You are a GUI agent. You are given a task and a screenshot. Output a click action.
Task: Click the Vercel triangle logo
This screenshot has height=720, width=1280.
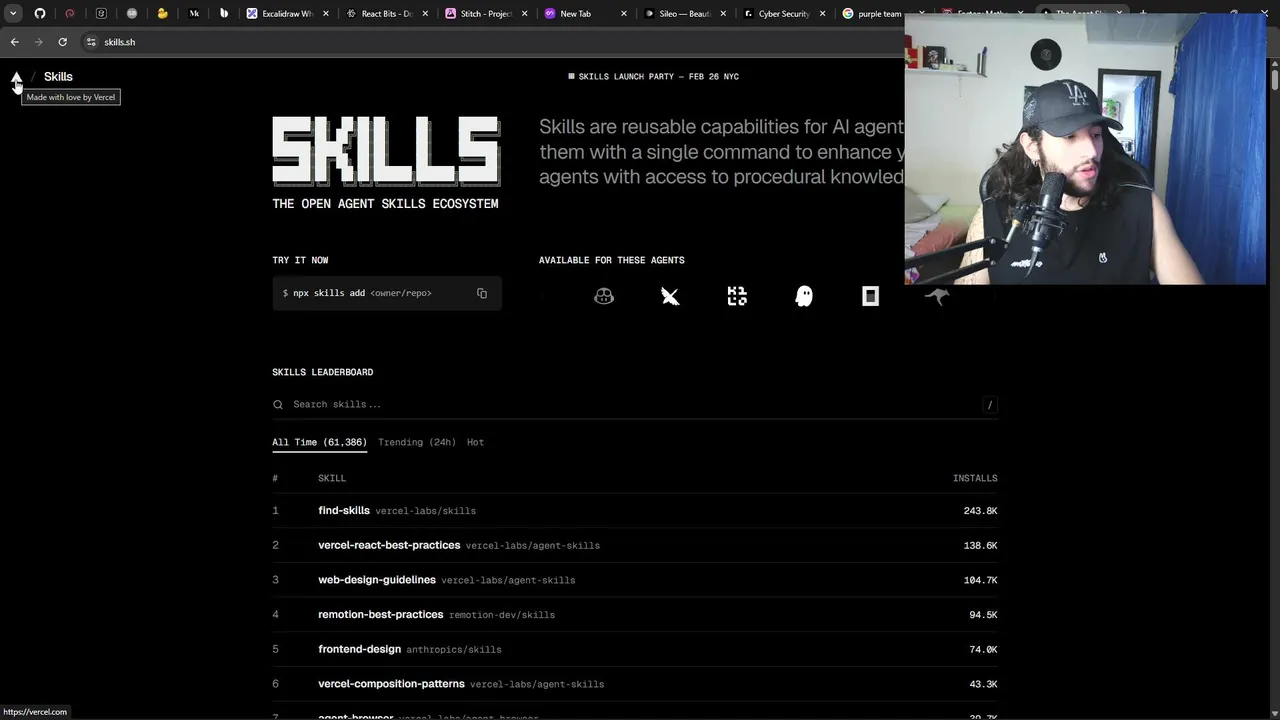[x=16, y=76]
